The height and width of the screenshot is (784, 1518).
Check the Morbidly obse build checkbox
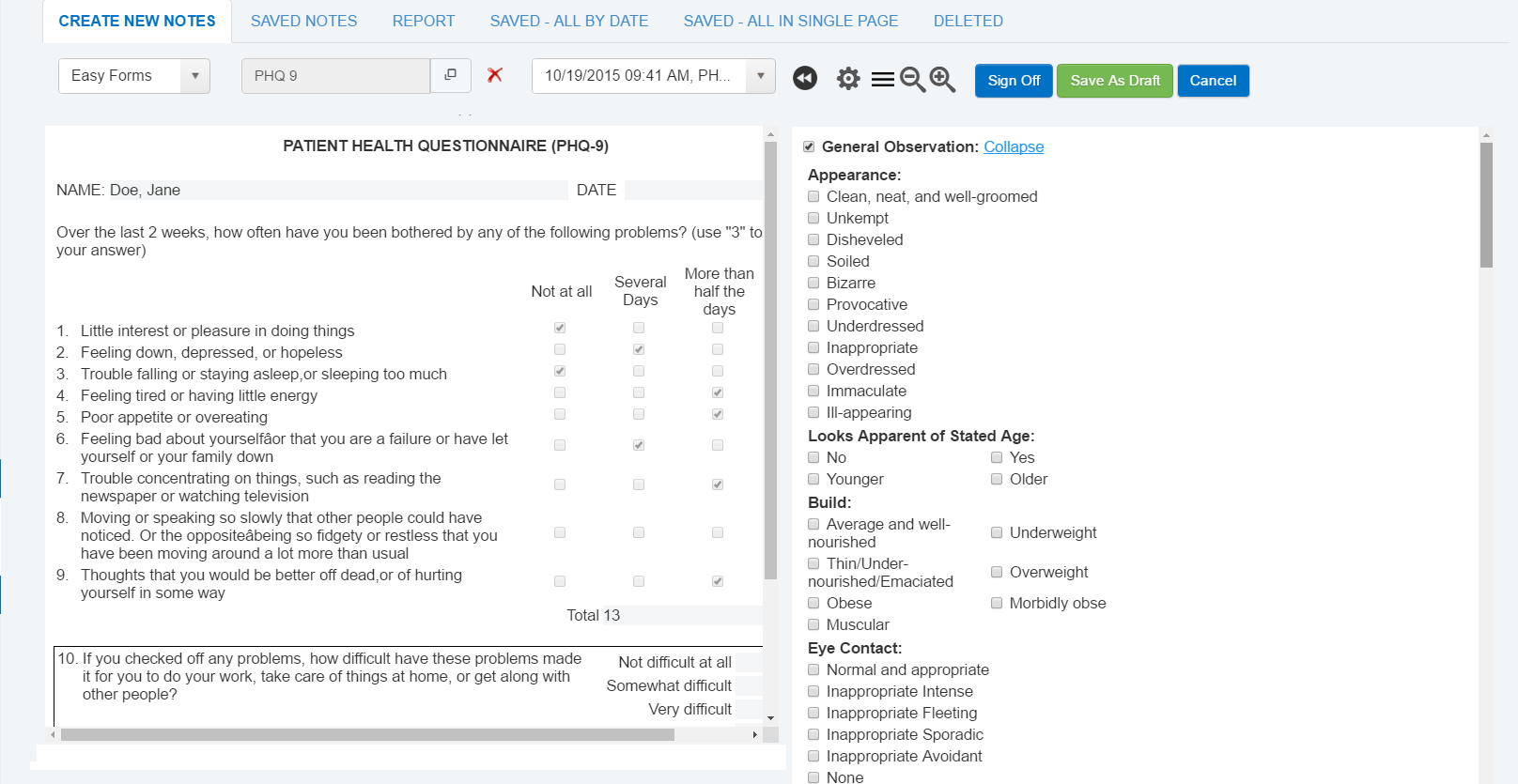tap(997, 603)
